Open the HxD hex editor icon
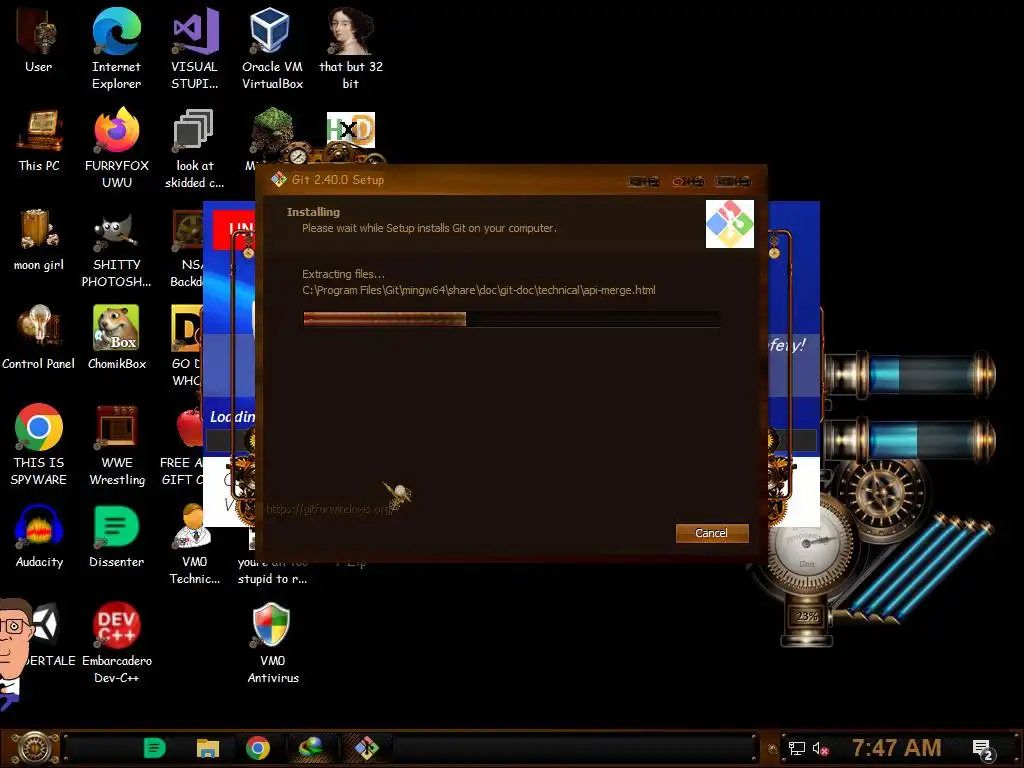This screenshot has height=768, width=1024. (x=351, y=129)
